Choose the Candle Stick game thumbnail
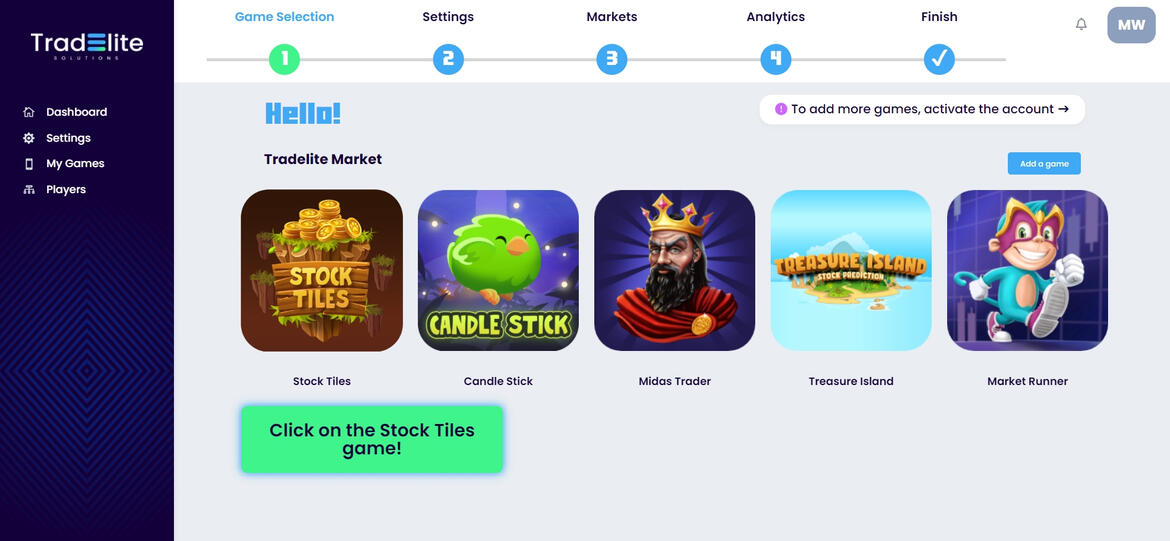1170x541 pixels. coord(498,270)
